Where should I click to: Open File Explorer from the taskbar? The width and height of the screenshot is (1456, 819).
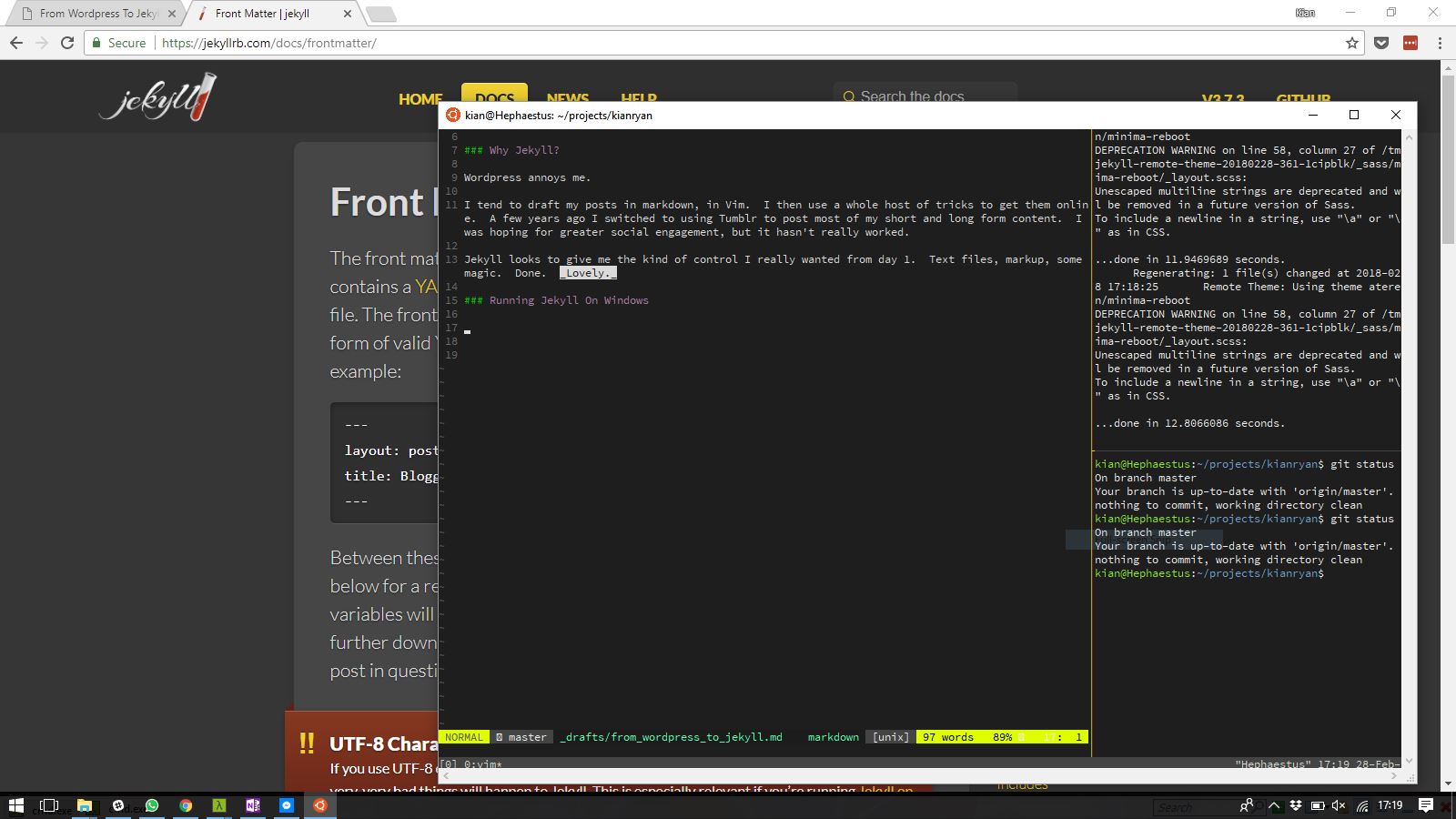pos(84,805)
